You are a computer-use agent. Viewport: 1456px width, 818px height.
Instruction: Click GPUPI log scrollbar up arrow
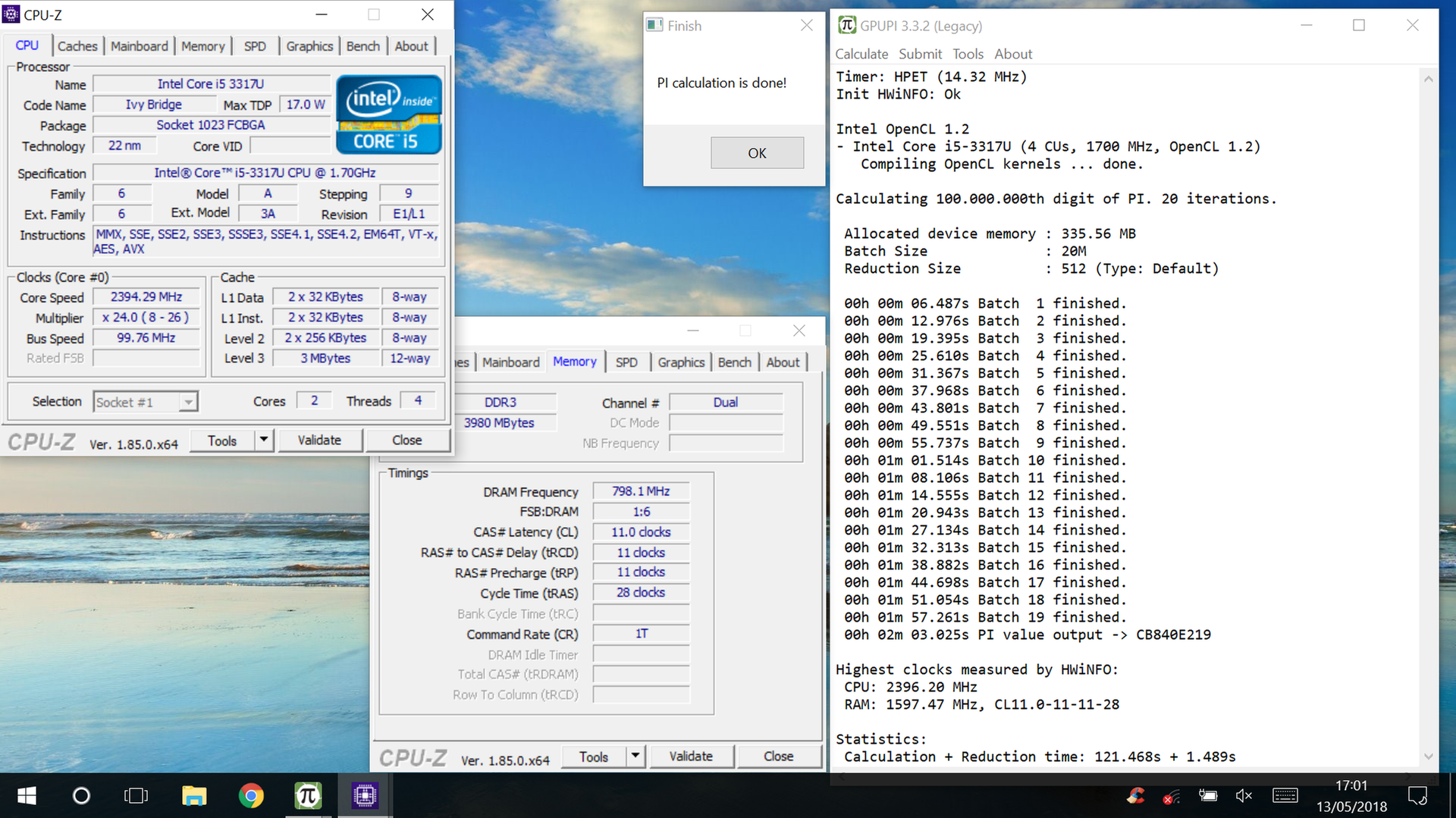(x=1429, y=78)
